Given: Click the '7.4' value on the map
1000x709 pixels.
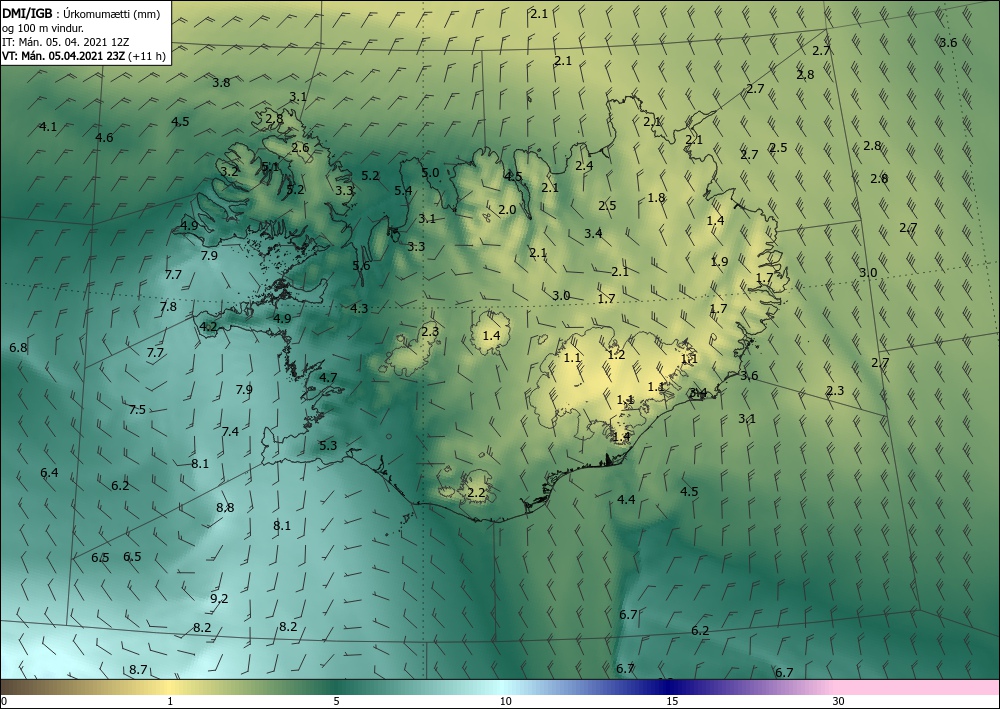Looking at the screenshot, I should [230, 431].
